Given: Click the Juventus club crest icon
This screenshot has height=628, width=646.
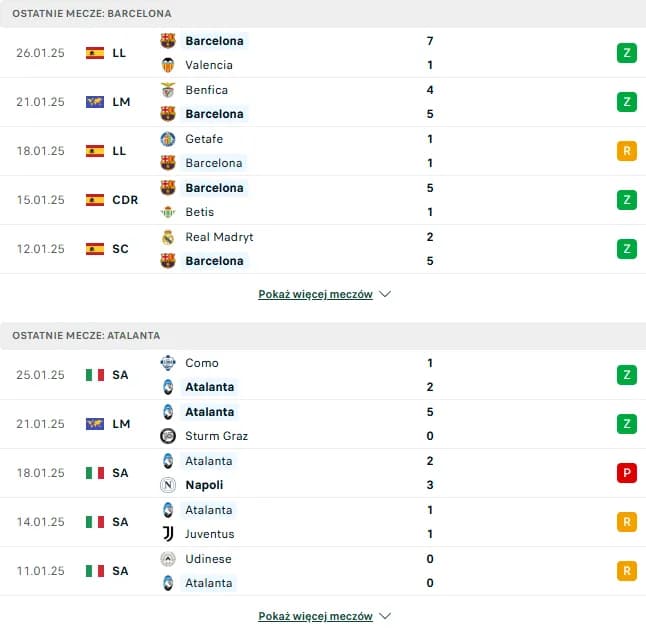Looking at the screenshot, I should click(168, 534).
